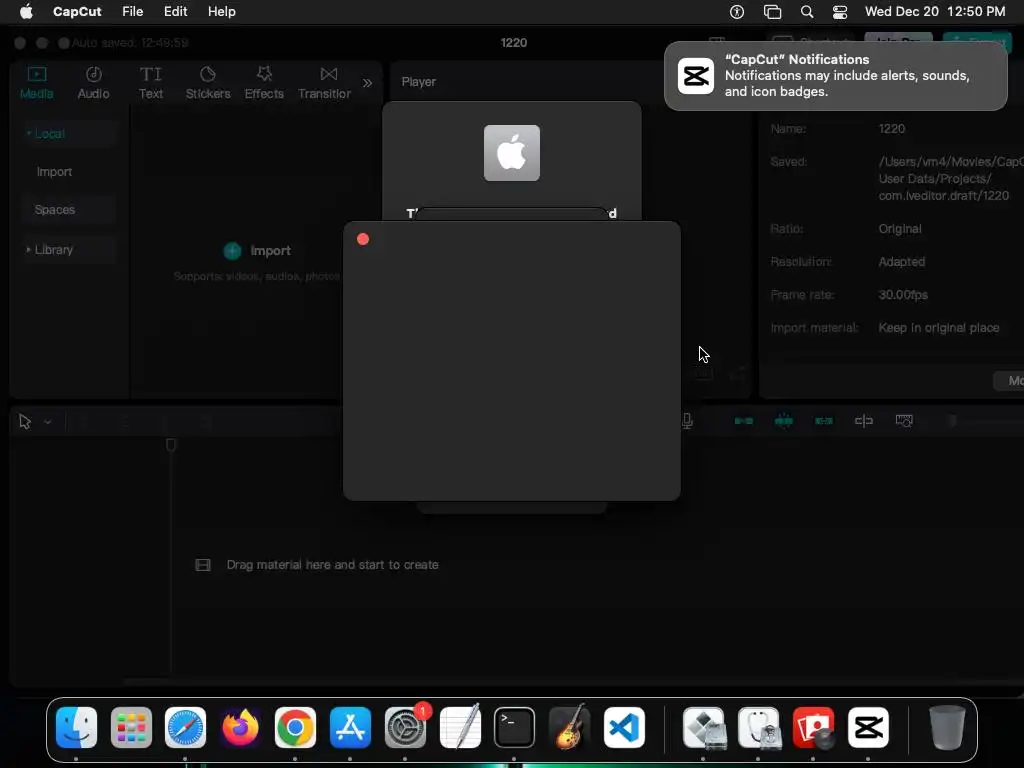Show more tabs with double chevron
Image resolution: width=1024 pixels, height=768 pixels.
(x=368, y=83)
